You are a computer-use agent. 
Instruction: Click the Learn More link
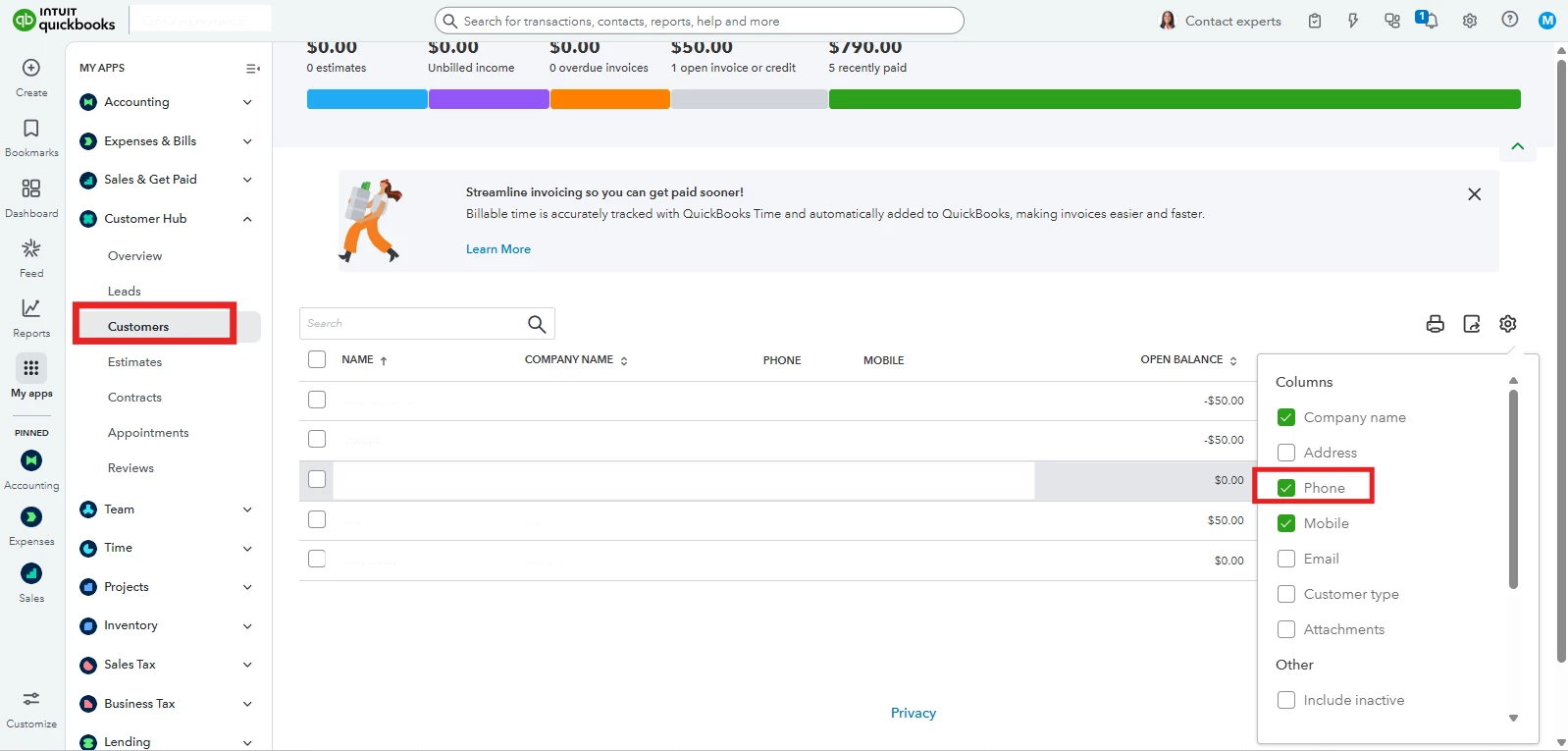[498, 249]
